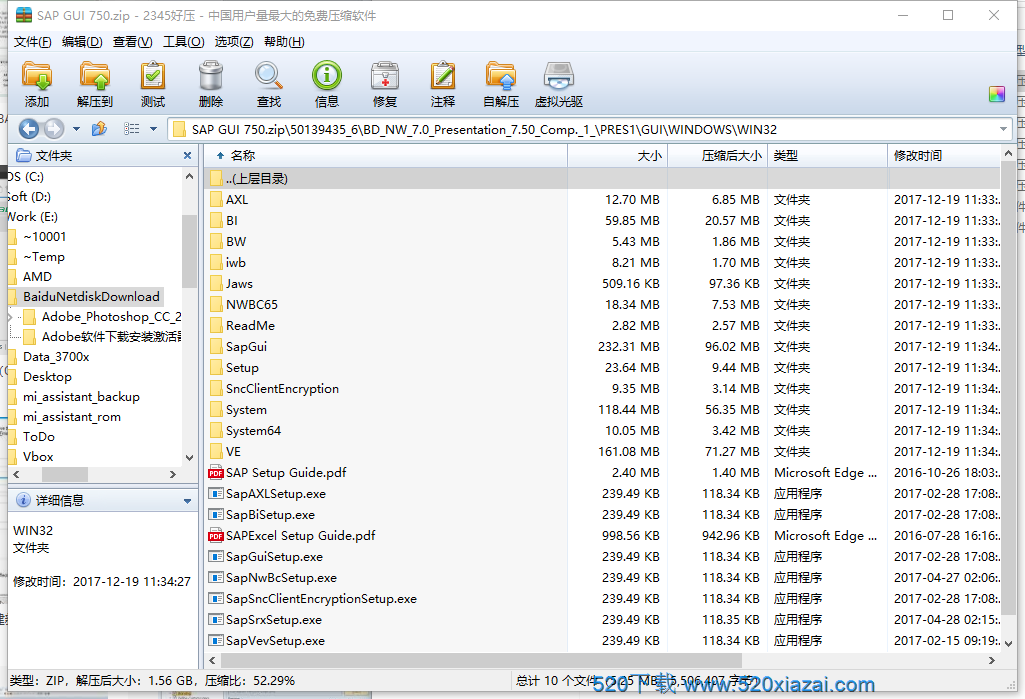The width and height of the screenshot is (1025, 699).
Task: Select the NWBC65 folder row
Action: click(603, 305)
